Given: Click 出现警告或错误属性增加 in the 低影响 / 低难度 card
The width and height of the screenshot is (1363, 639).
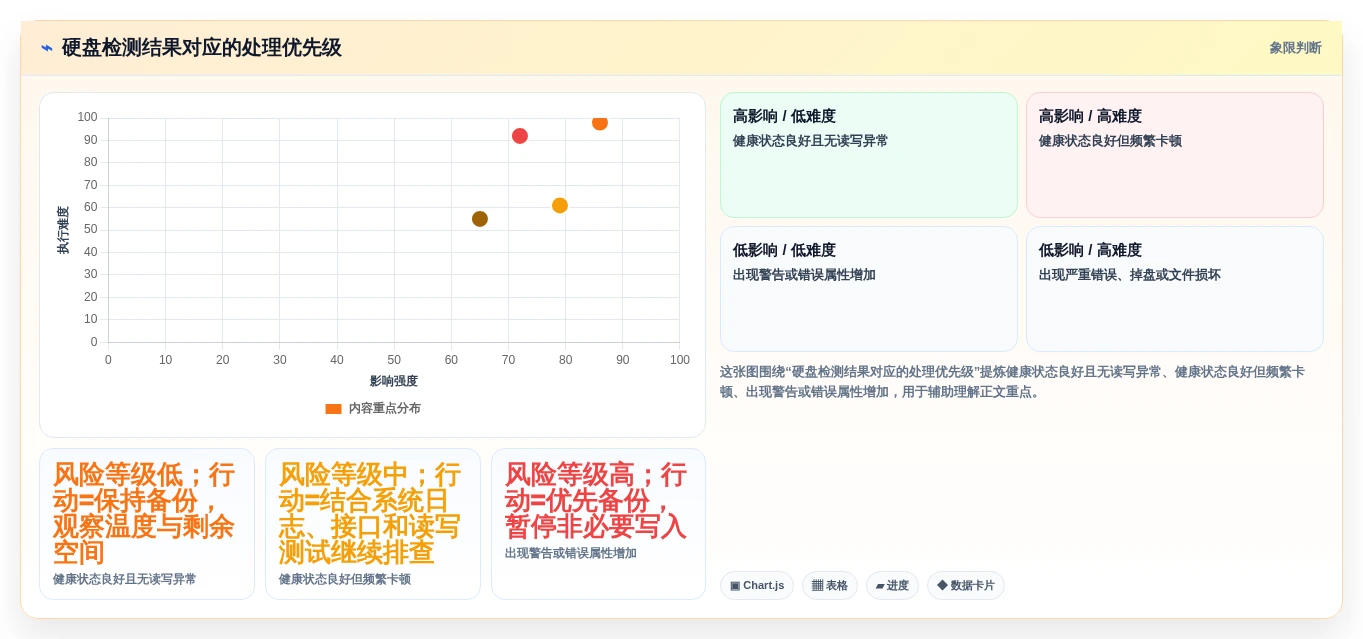Looking at the screenshot, I should [x=804, y=275].
